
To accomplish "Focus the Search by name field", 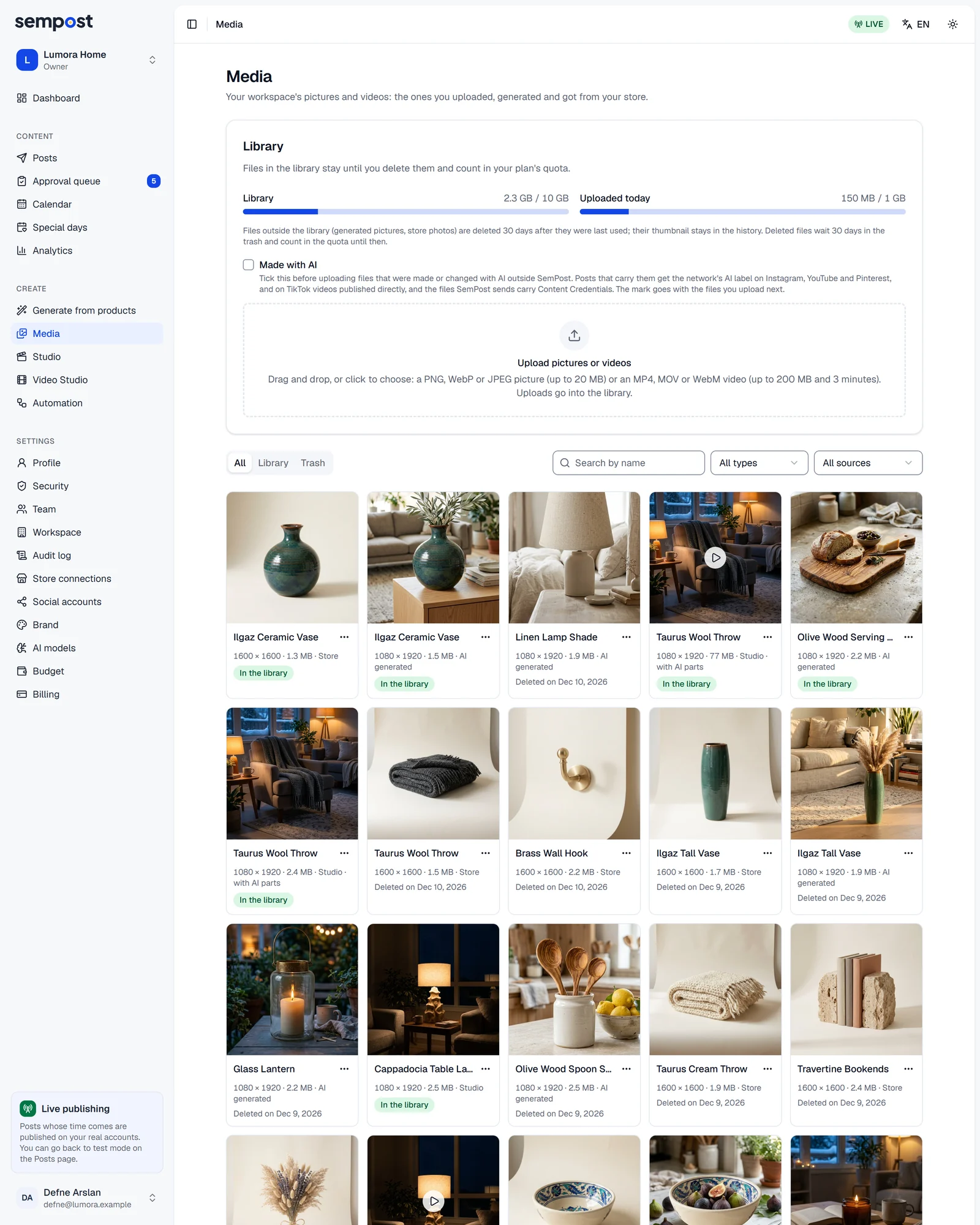I will 628,463.
